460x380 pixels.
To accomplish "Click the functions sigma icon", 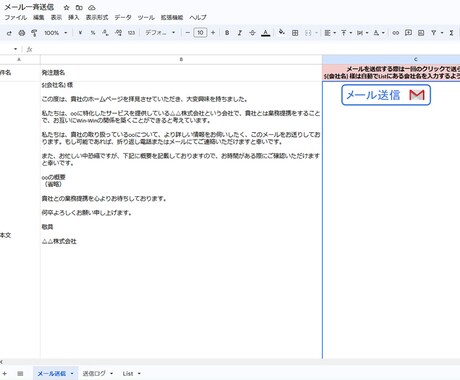I will coord(451,33).
